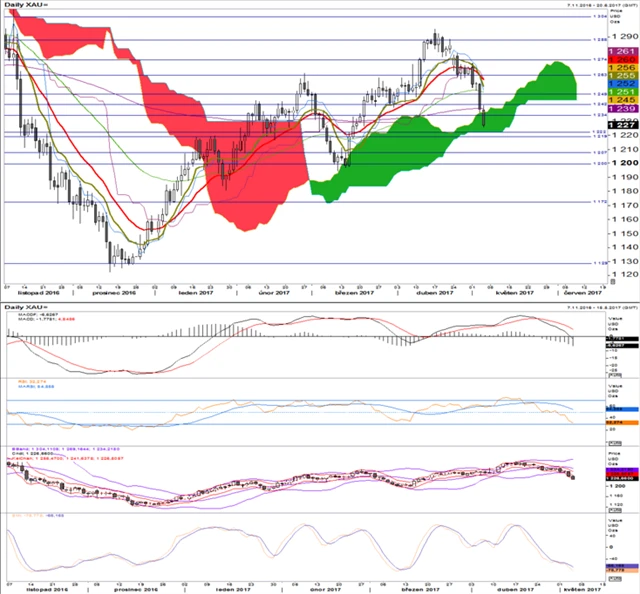This screenshot has height=594, width=640.
Task: Click the red KelChan legend line
Action: pos(65,458)
